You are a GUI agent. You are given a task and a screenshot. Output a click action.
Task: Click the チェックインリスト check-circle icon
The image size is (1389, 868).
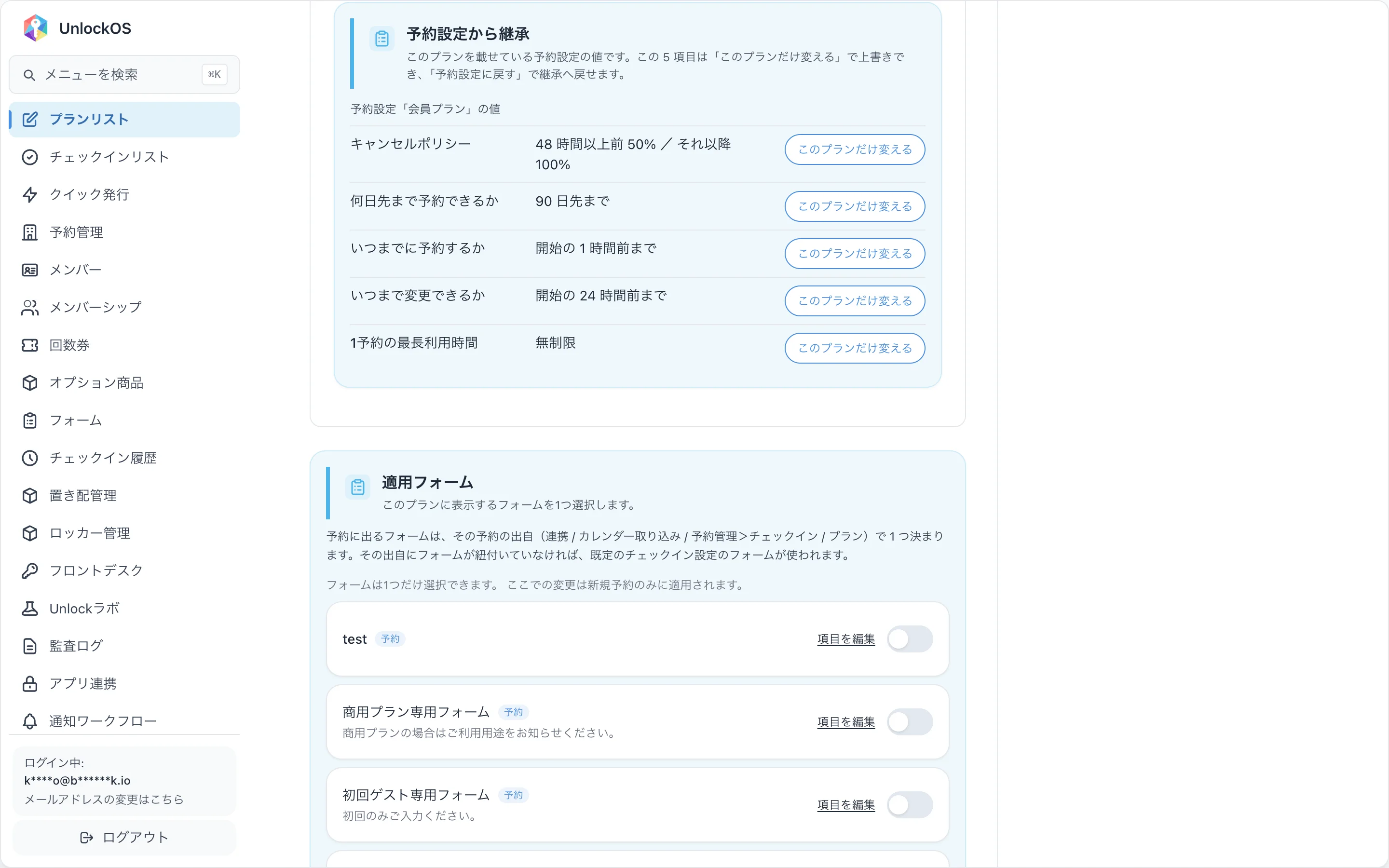30,157
